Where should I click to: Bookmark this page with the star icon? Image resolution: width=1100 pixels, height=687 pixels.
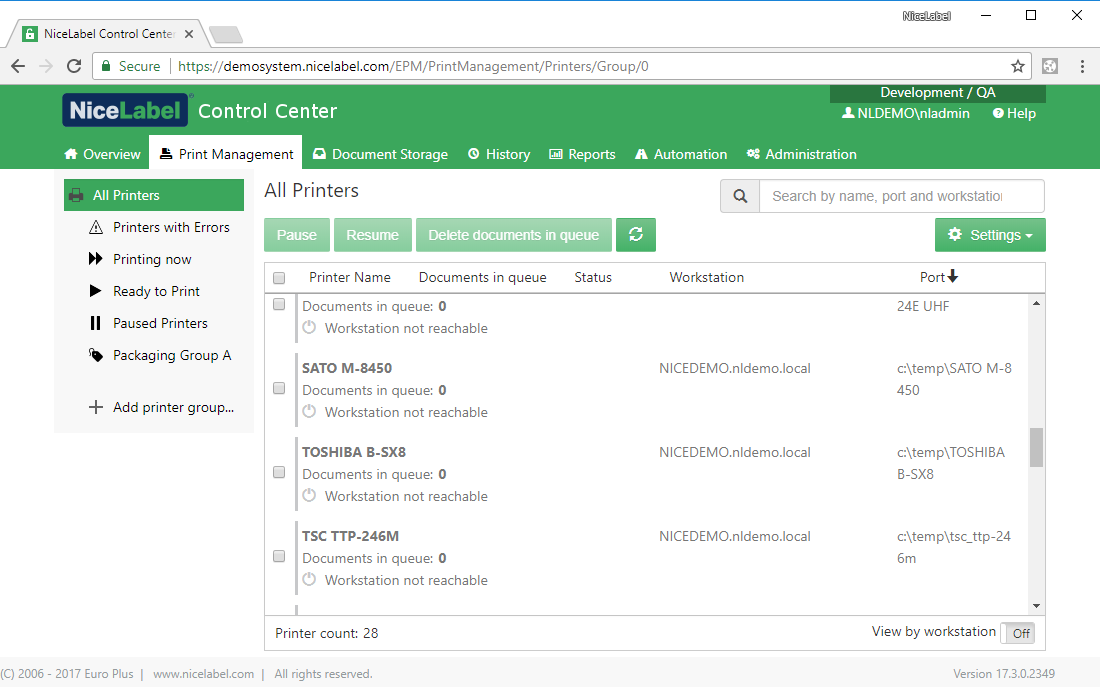click(1018, 66)
